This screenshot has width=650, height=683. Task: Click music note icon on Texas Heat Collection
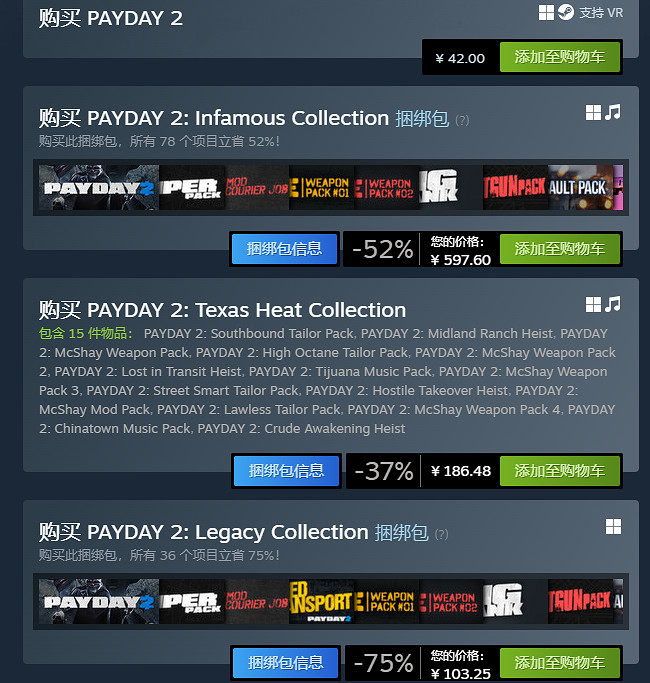point(613,304)
